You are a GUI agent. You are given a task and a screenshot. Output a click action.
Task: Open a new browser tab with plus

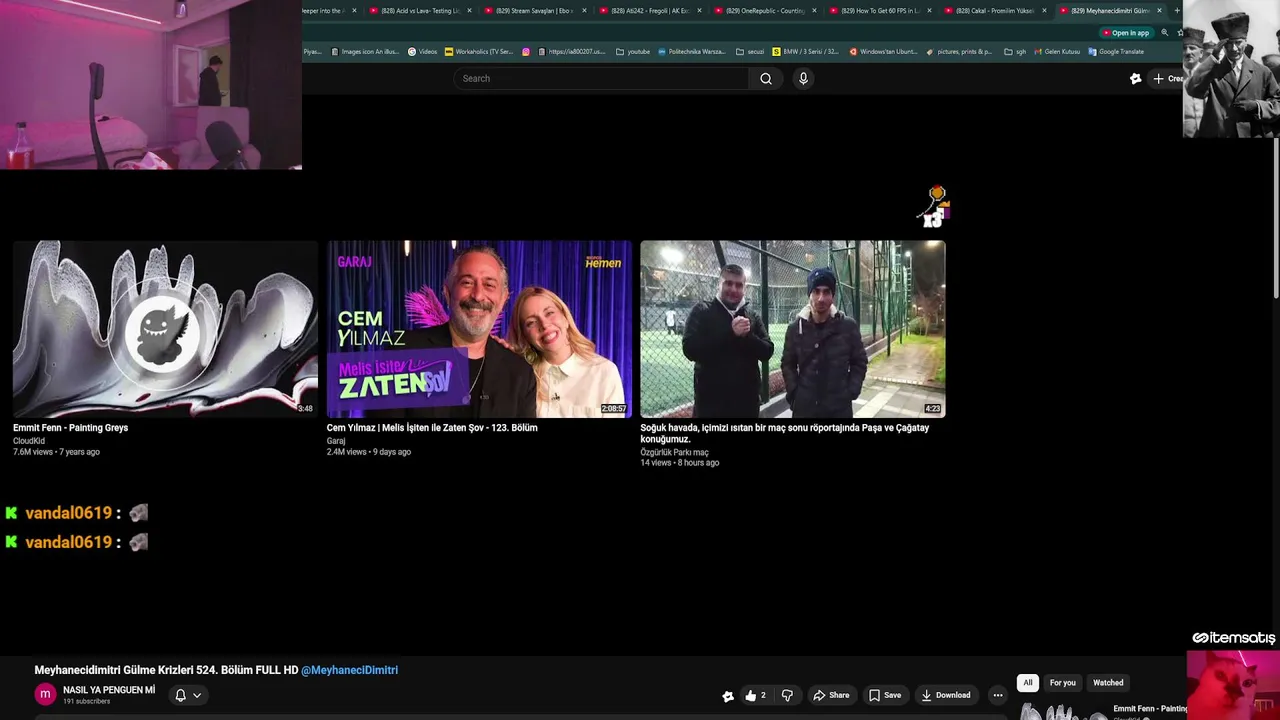click(x=1176, y=11)
